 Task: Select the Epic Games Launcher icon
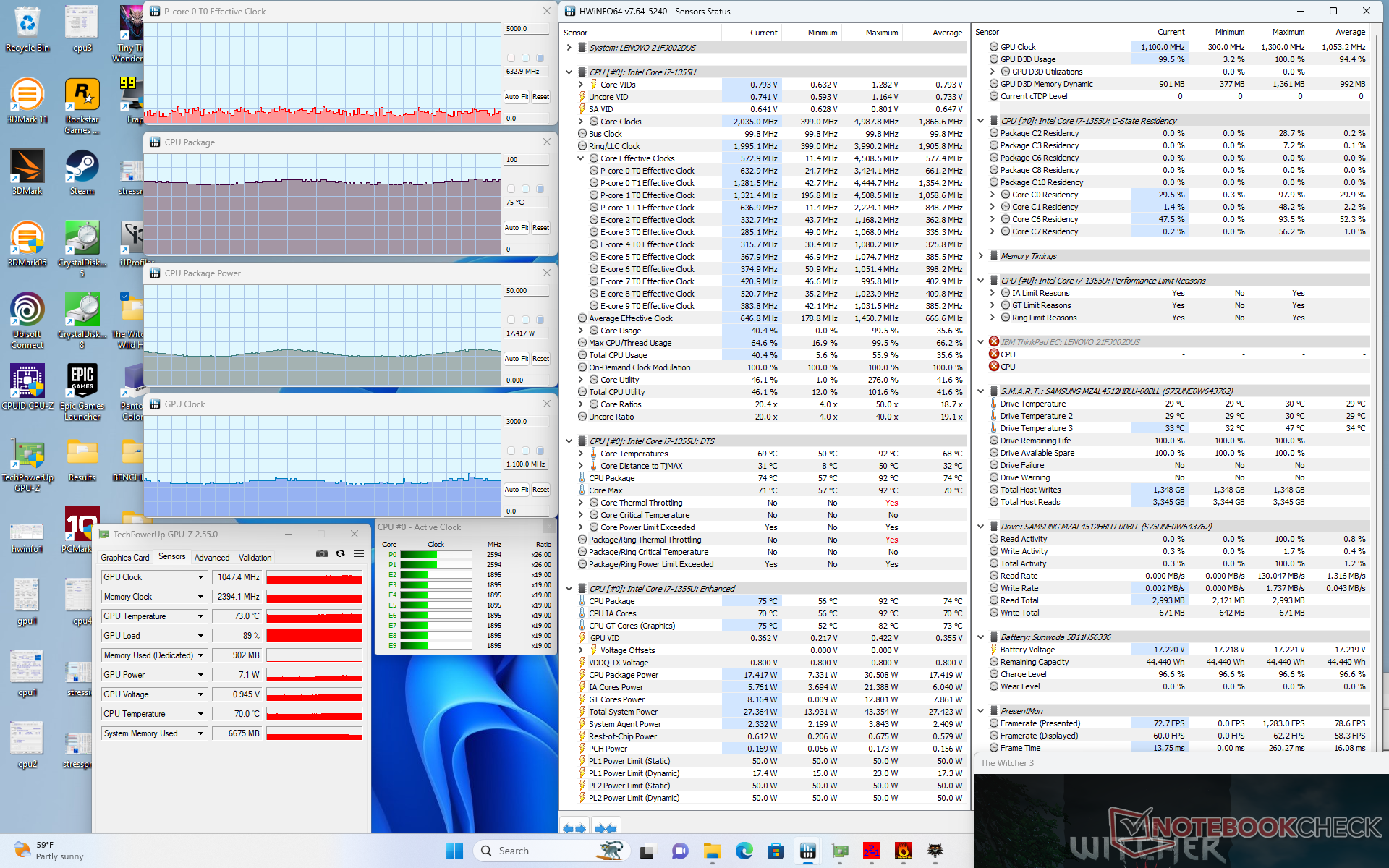click(82, 392)
